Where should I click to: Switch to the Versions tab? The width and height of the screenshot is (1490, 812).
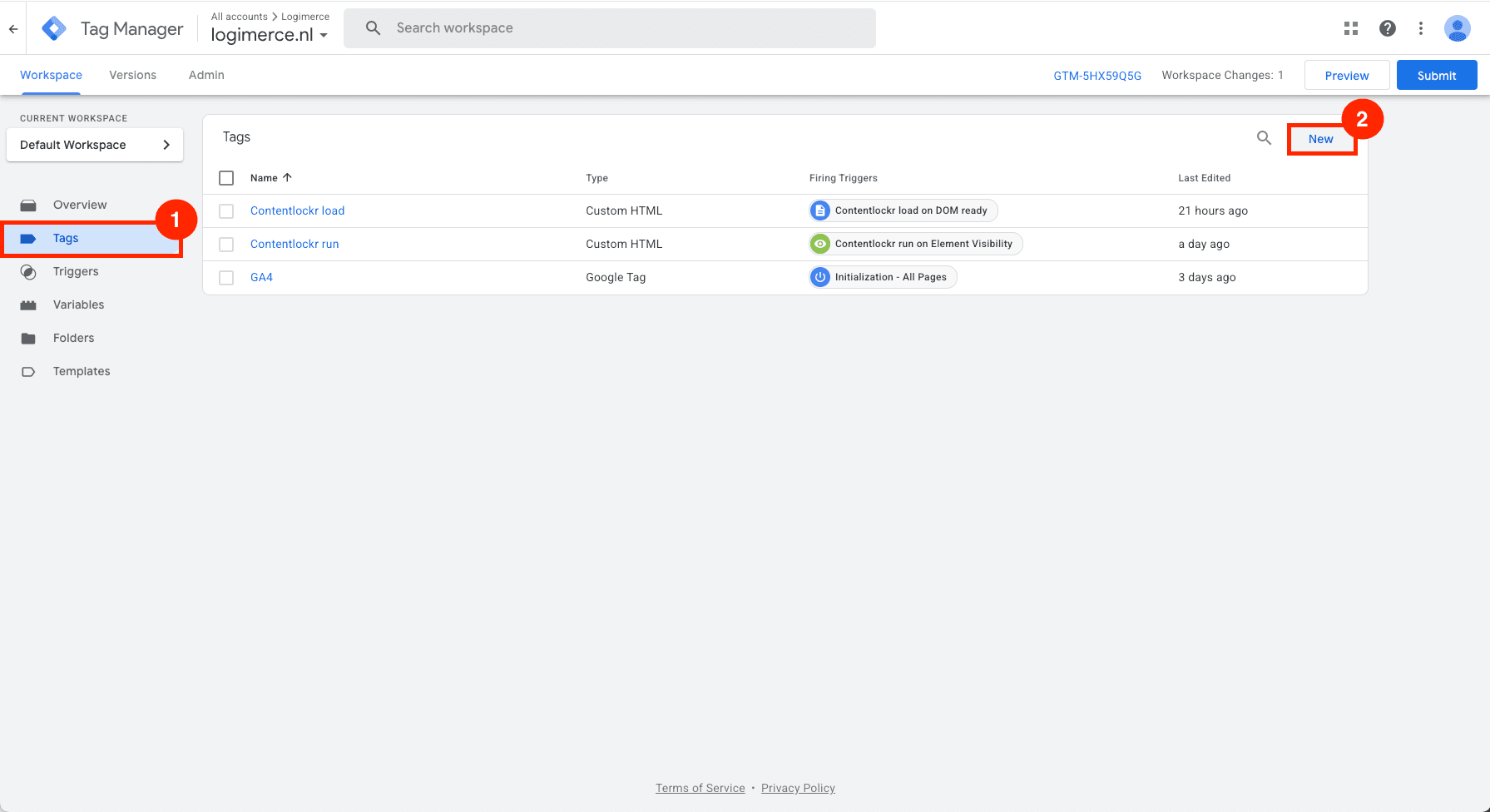[132, 75]
